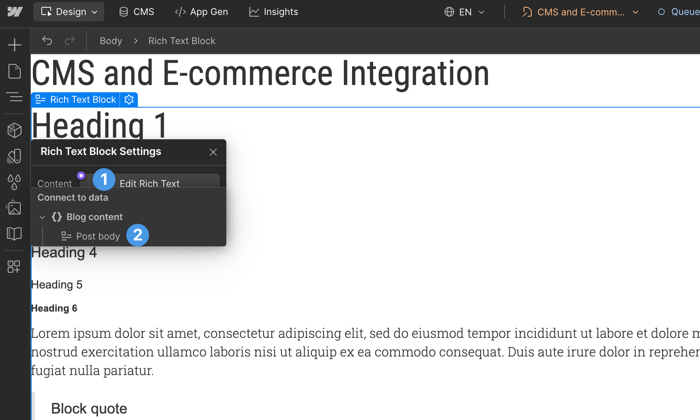Image resolution: width=700 pixels, height=420 pixels.
Task: Select Body in the breadcrumb
Action: [x=110, y=41]
